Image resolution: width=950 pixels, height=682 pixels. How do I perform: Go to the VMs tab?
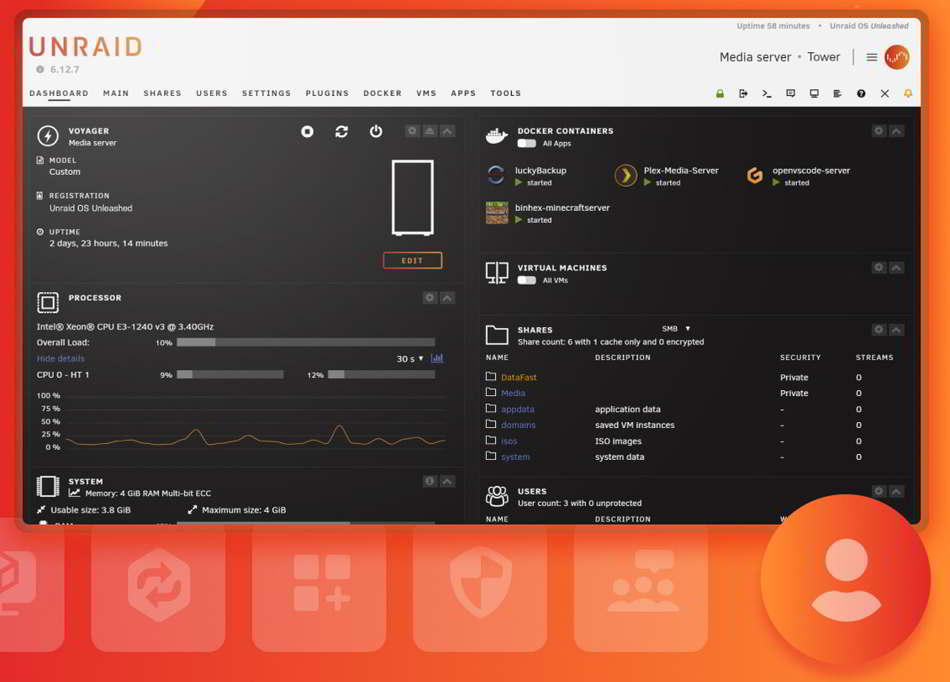coord(427,93)
